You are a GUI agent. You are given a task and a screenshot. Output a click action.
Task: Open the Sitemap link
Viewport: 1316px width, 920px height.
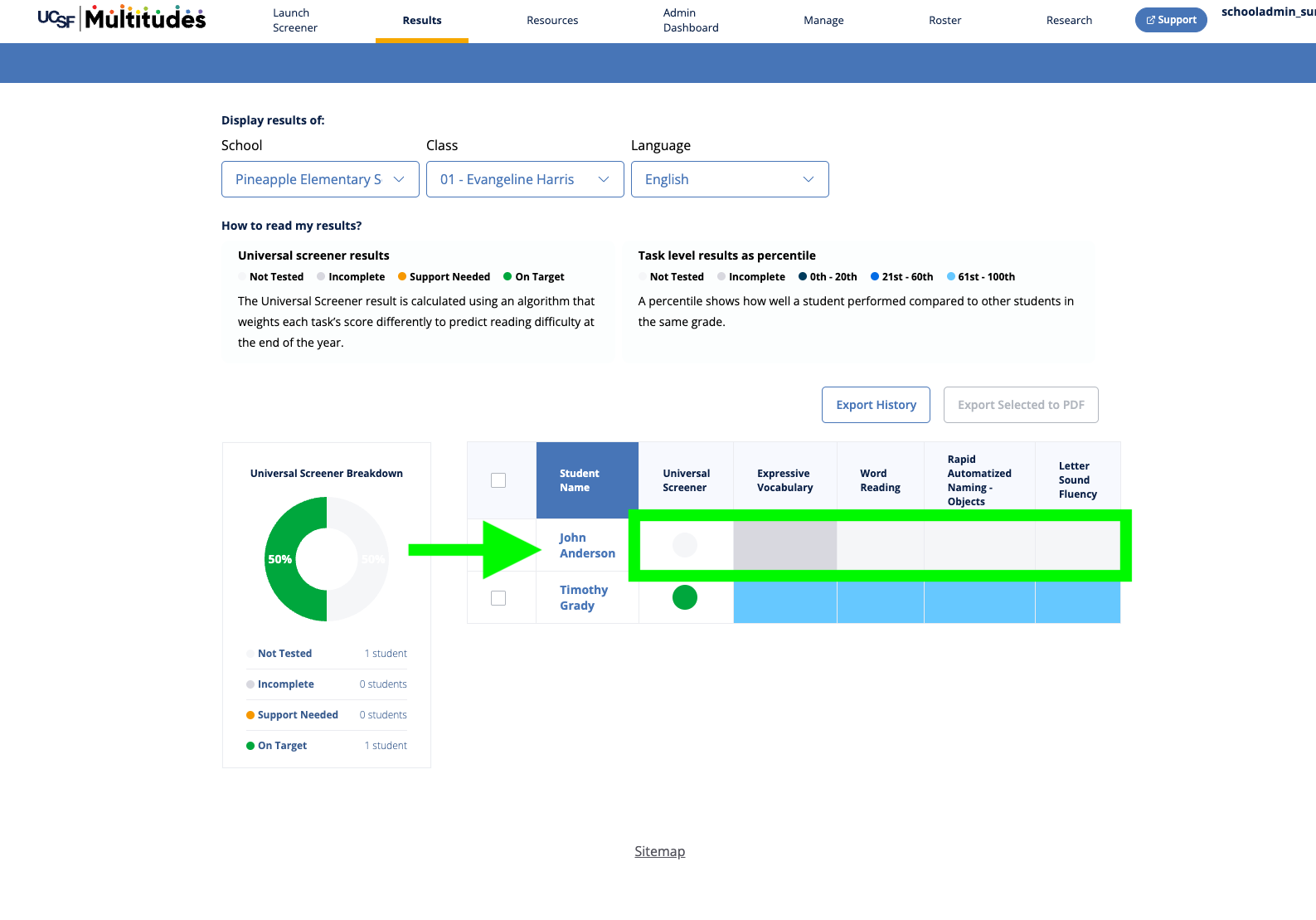660,851
